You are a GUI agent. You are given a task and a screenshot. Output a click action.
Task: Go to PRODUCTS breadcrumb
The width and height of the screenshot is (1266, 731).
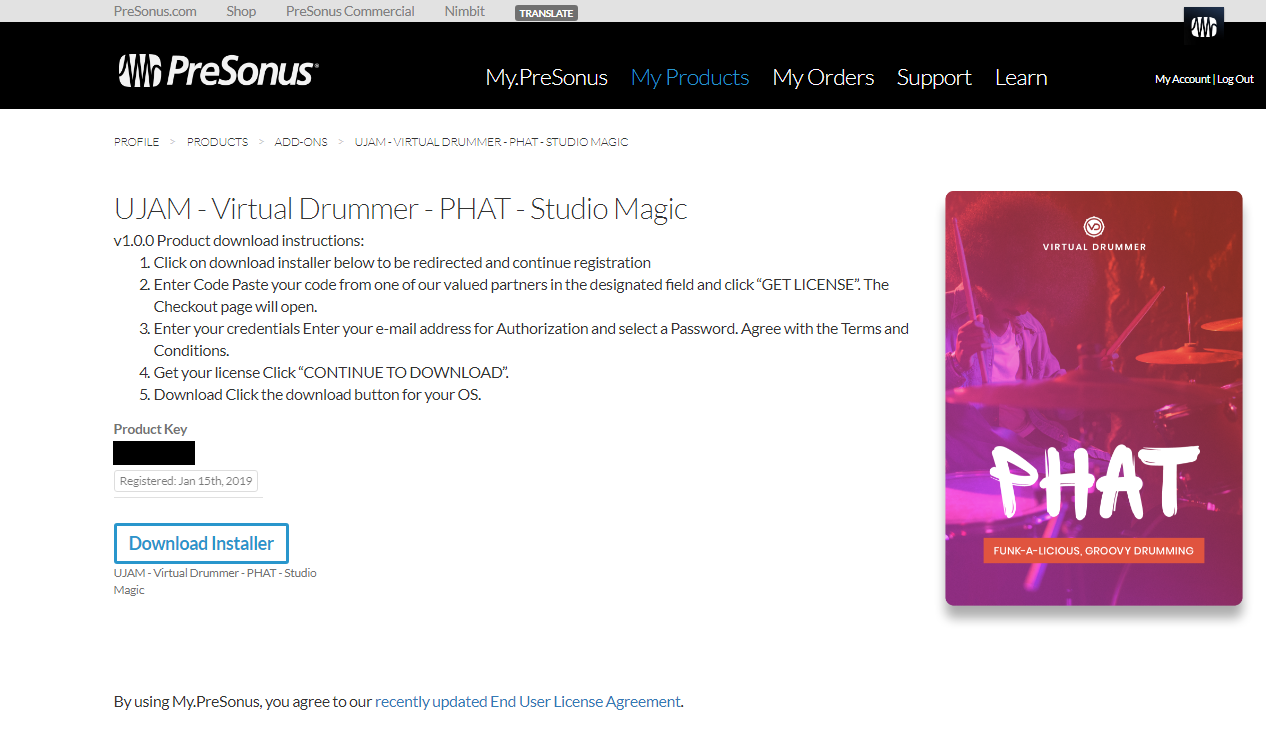point(217,142)
